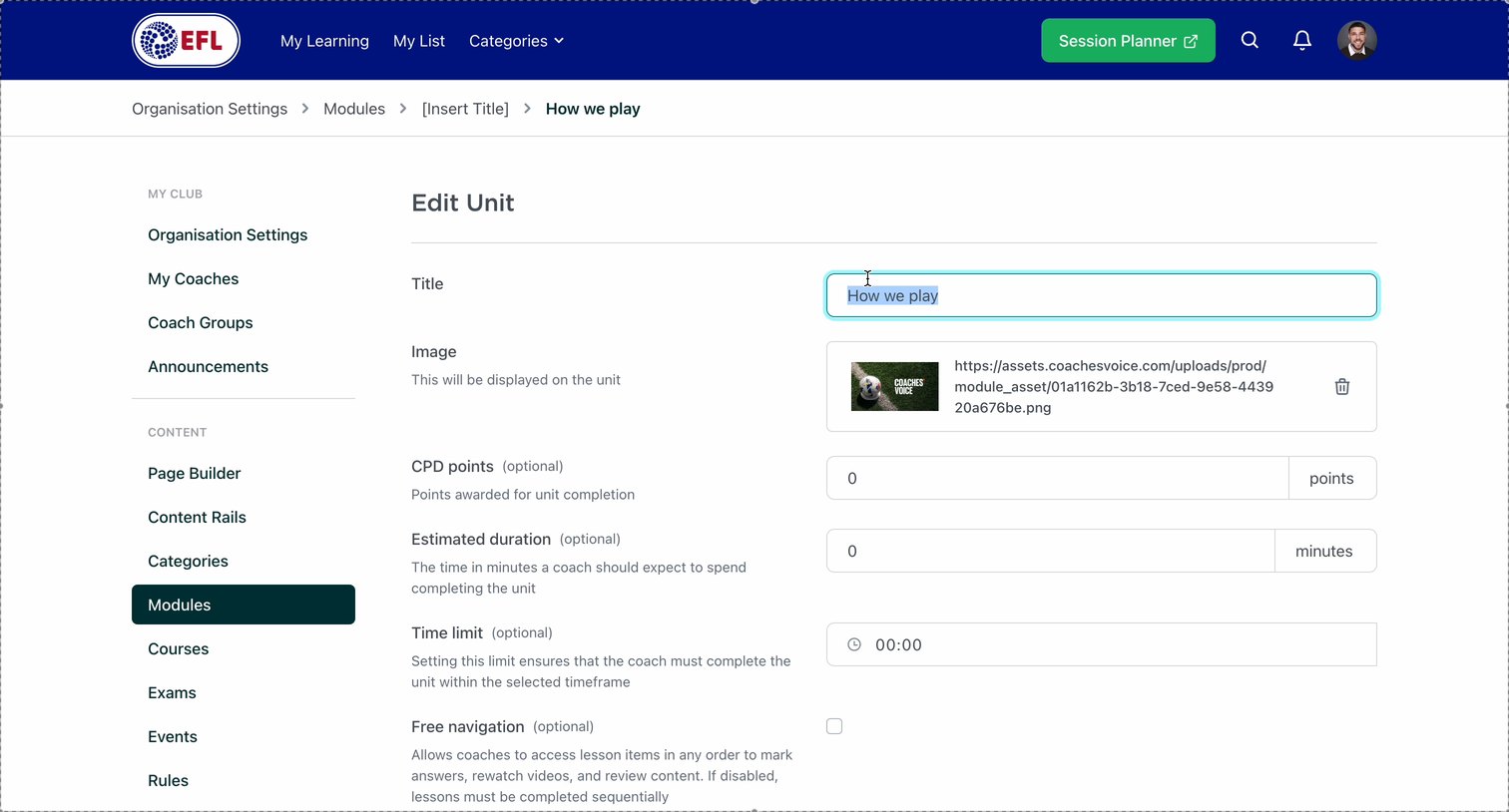Image resolution: width=1509 pixels, height=812 pixels.
Task: Click the Coaches Voice image thumbnail
Action: click(894, 386)
